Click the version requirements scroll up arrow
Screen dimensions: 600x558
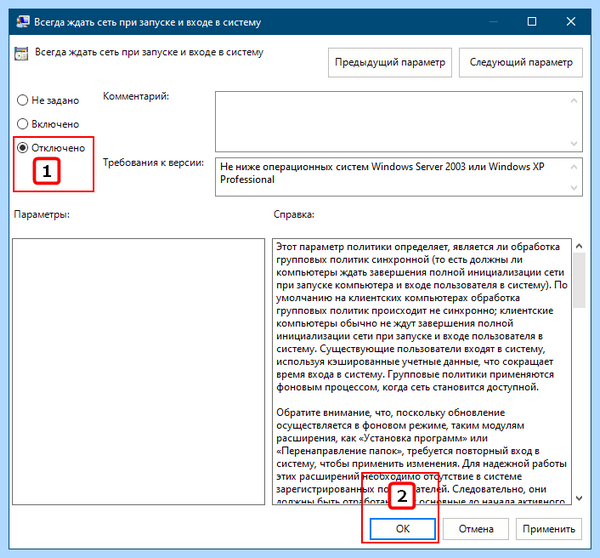[x=574, y=167]
